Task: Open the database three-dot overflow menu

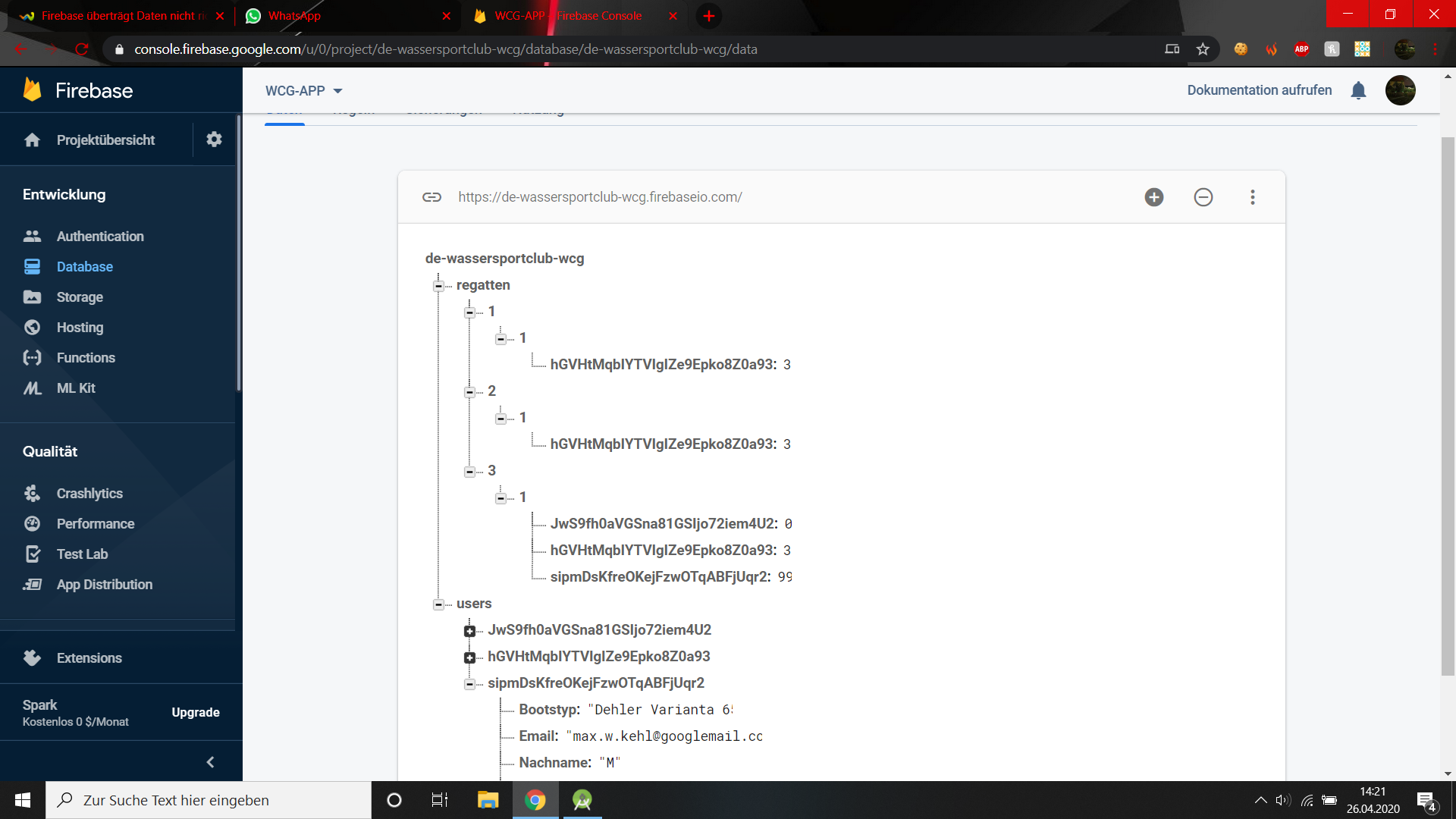Action: (1253, 197)
